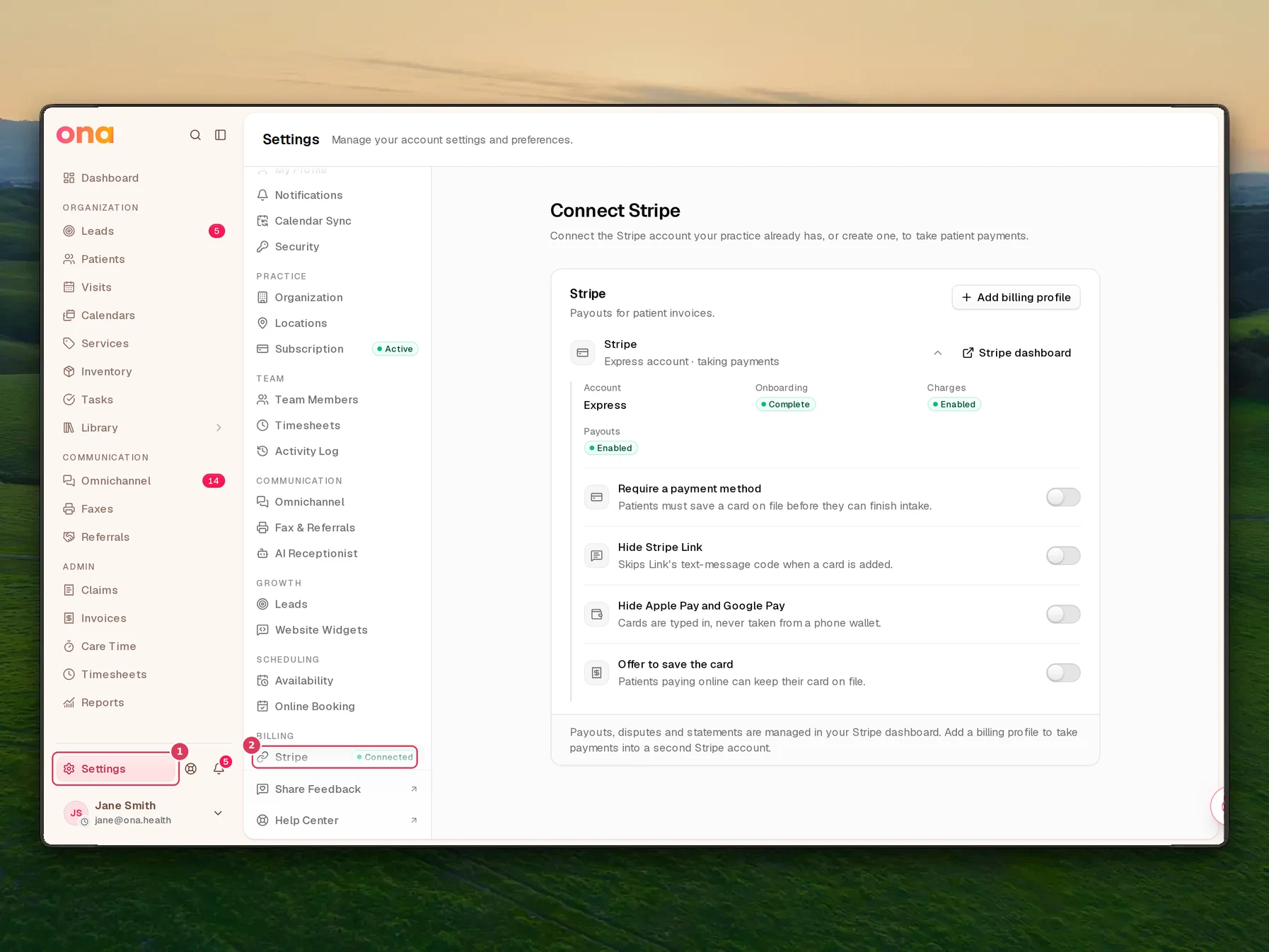Enable Require a payment method toggle
Viewport: 1269px width, 952px height.
point(1063,497)
